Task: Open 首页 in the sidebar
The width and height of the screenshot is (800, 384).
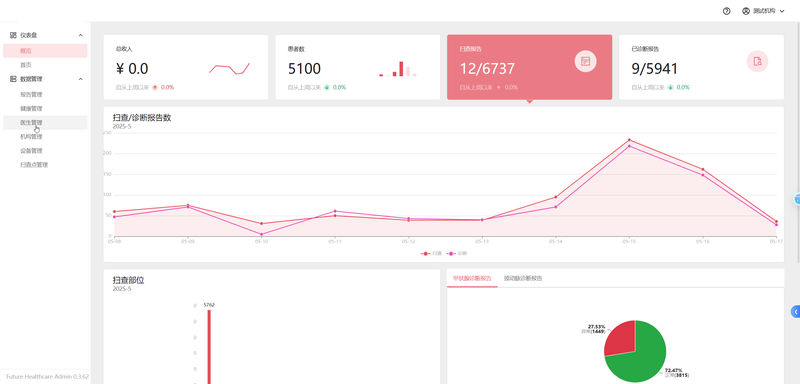Action: (45, 65)
